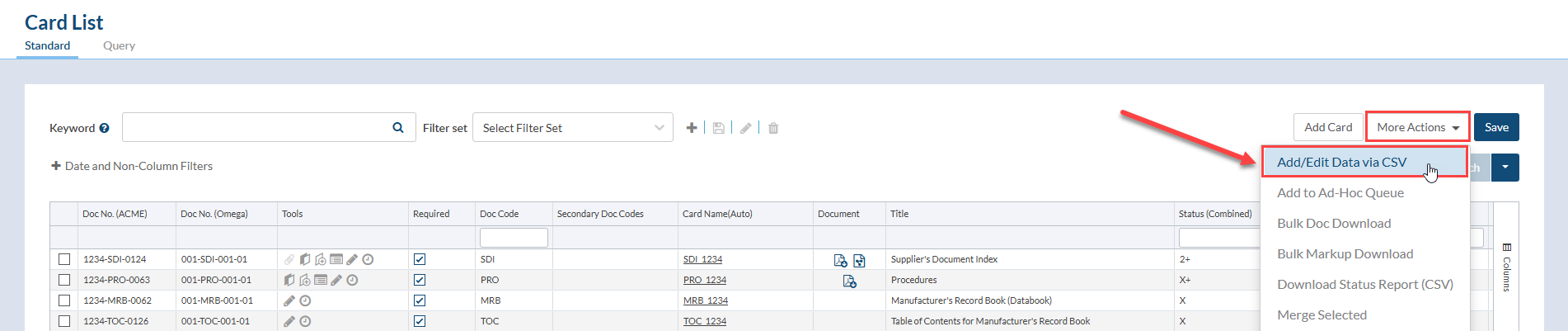The height and width of the screenshot is (331, 1568).
Task: Uncheck Required checkbox in the PRO row
Action: [420, 280]
